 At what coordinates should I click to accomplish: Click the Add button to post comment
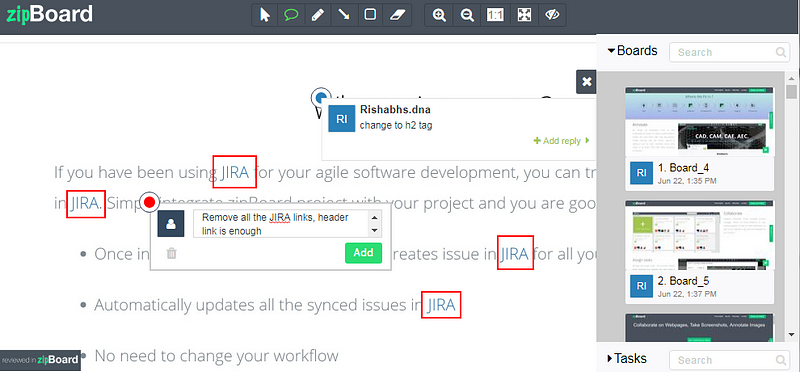[x=363, y=253]
